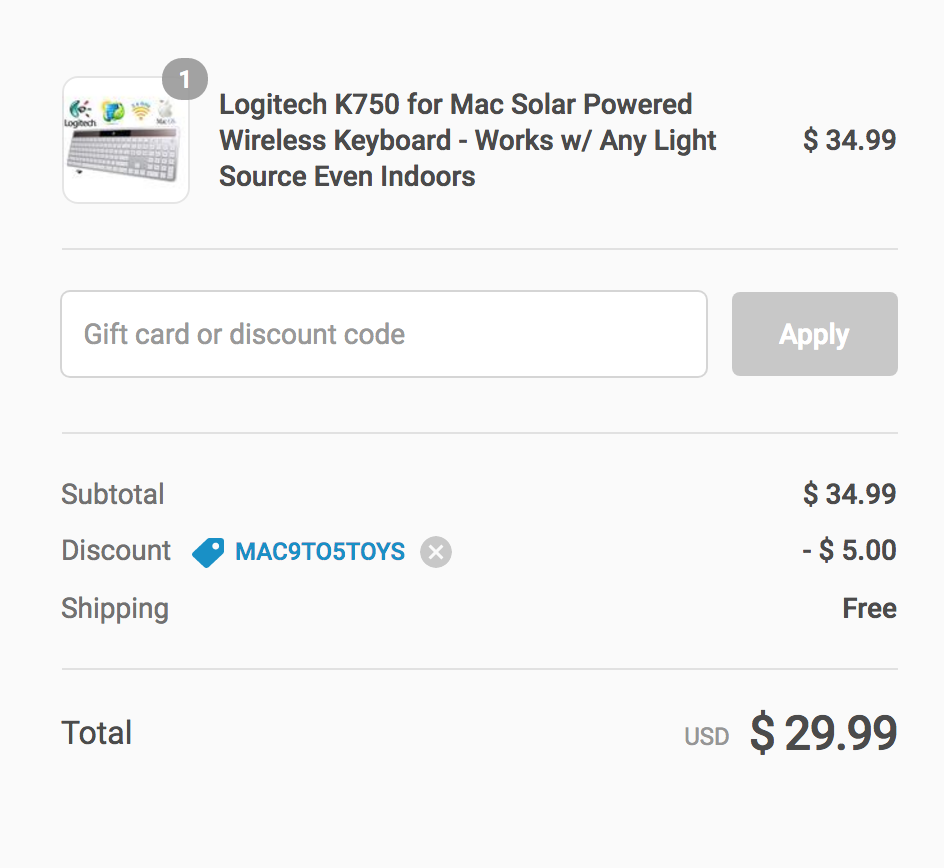
Task: Click the USD currency label
Action: pos(706,738)
